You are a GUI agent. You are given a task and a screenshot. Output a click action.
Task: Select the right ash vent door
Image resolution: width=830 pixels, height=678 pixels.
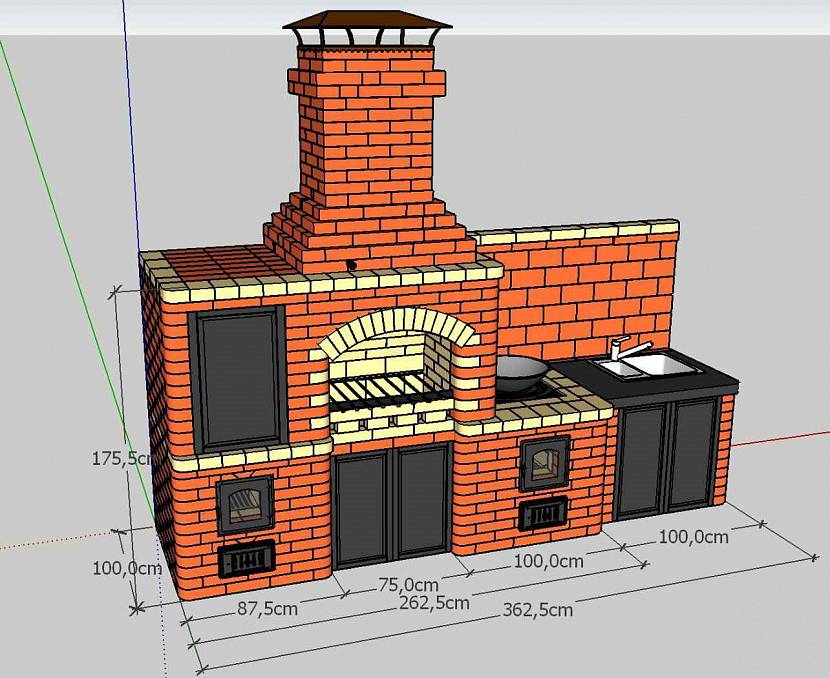pos(543,513)
